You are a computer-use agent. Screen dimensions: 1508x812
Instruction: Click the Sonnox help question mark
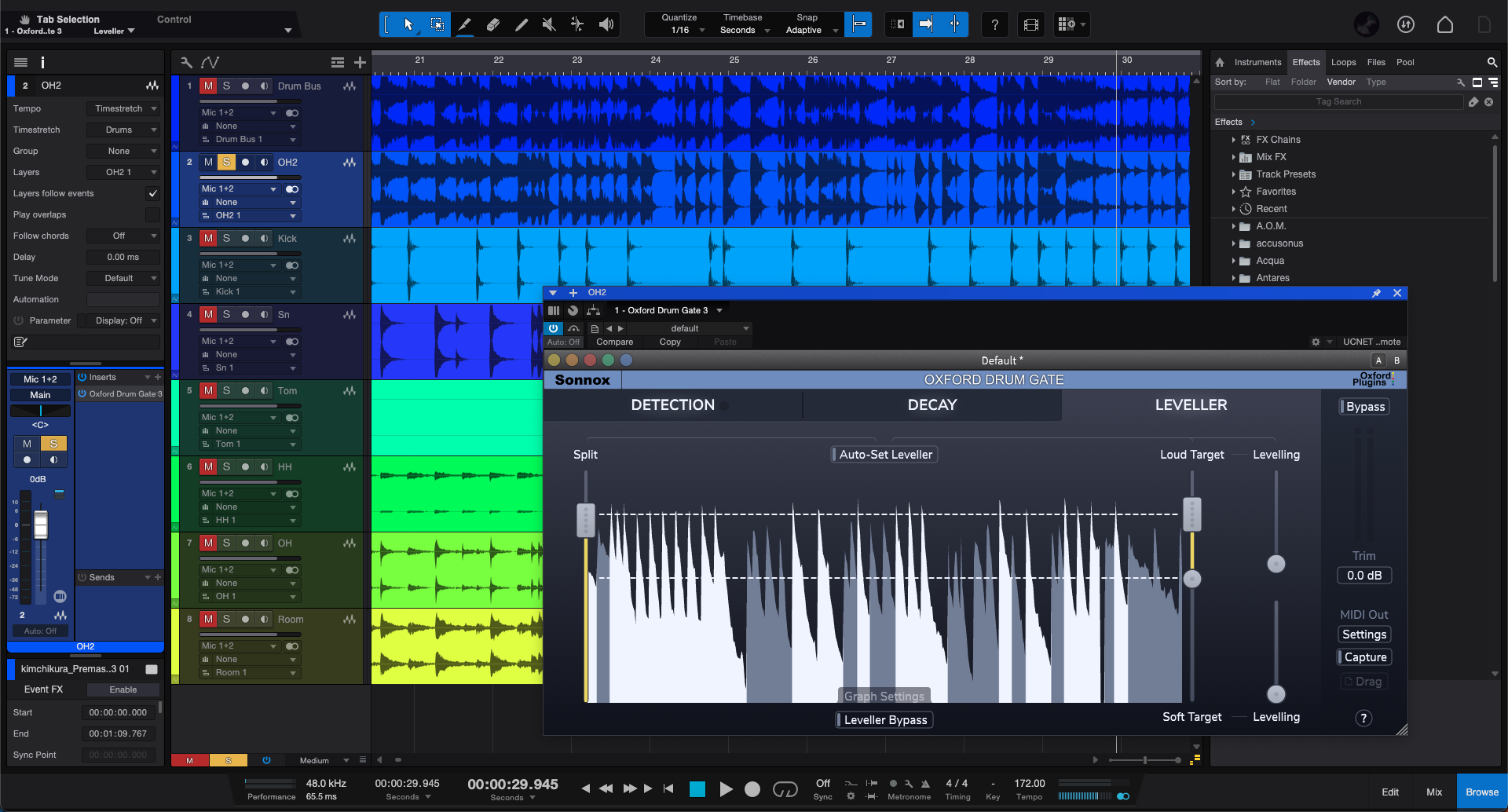(x=1364, y=718)
